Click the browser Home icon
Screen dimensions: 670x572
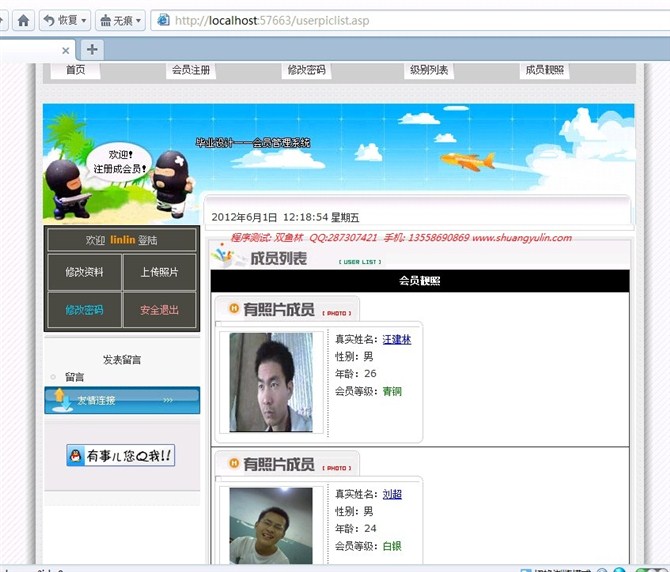(x=22, y=20)
